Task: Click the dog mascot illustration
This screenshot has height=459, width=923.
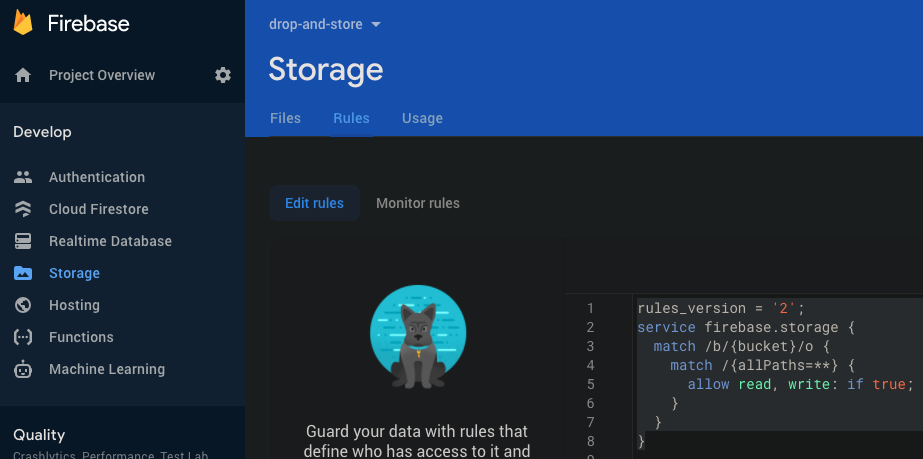Action: click(418, 337)
